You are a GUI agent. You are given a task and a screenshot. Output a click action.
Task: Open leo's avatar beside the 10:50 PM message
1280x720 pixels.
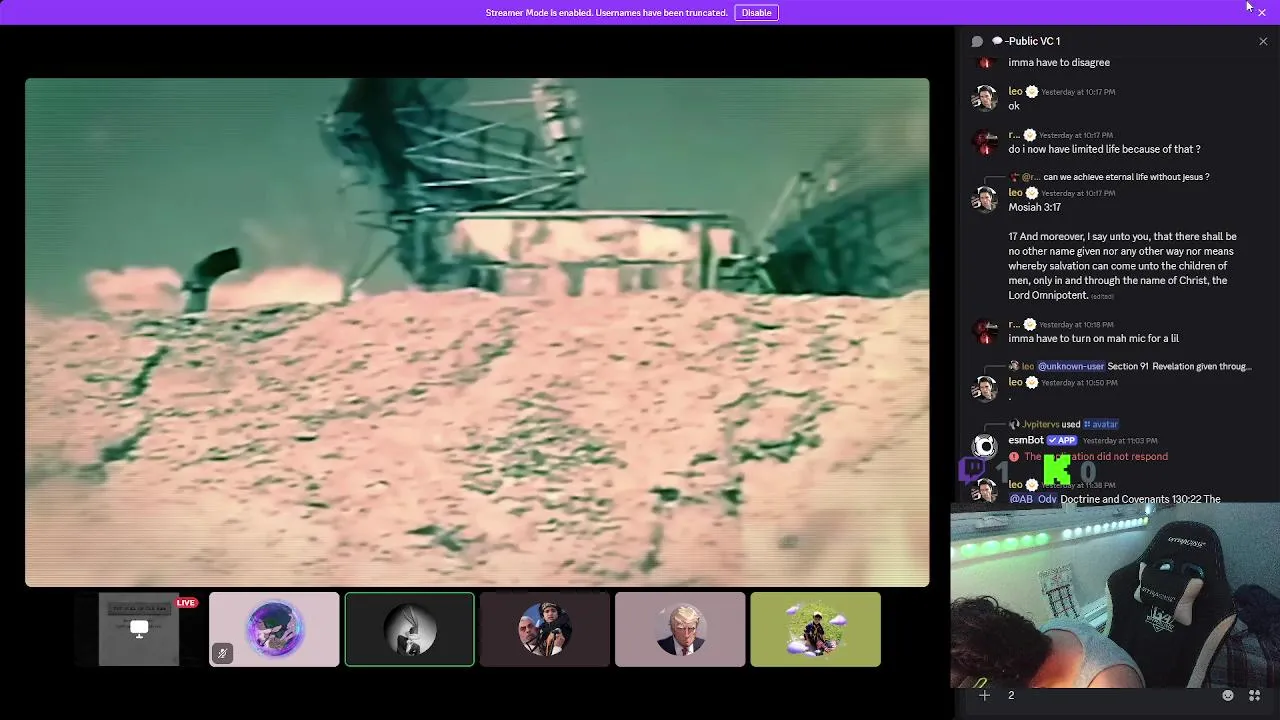(985, 389)
